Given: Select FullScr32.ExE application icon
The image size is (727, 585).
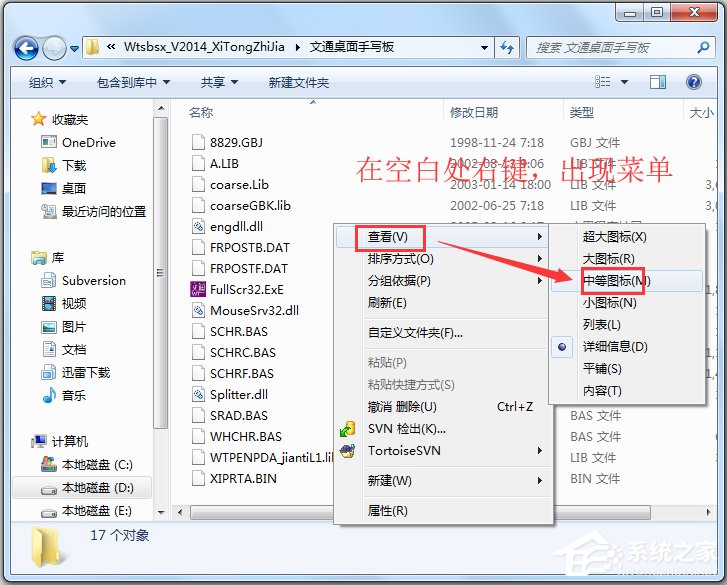Looking at the screenshot, I should point(198,289).
